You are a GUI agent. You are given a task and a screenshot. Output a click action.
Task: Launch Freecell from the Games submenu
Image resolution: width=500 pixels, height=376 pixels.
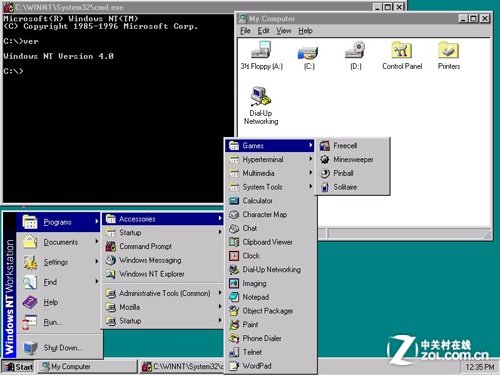point(352,146)
